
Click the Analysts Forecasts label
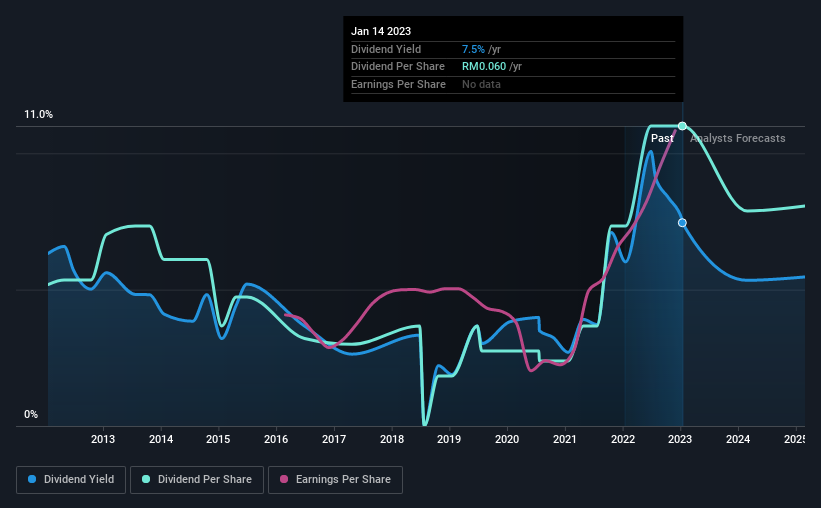click(x=737, y=138)
